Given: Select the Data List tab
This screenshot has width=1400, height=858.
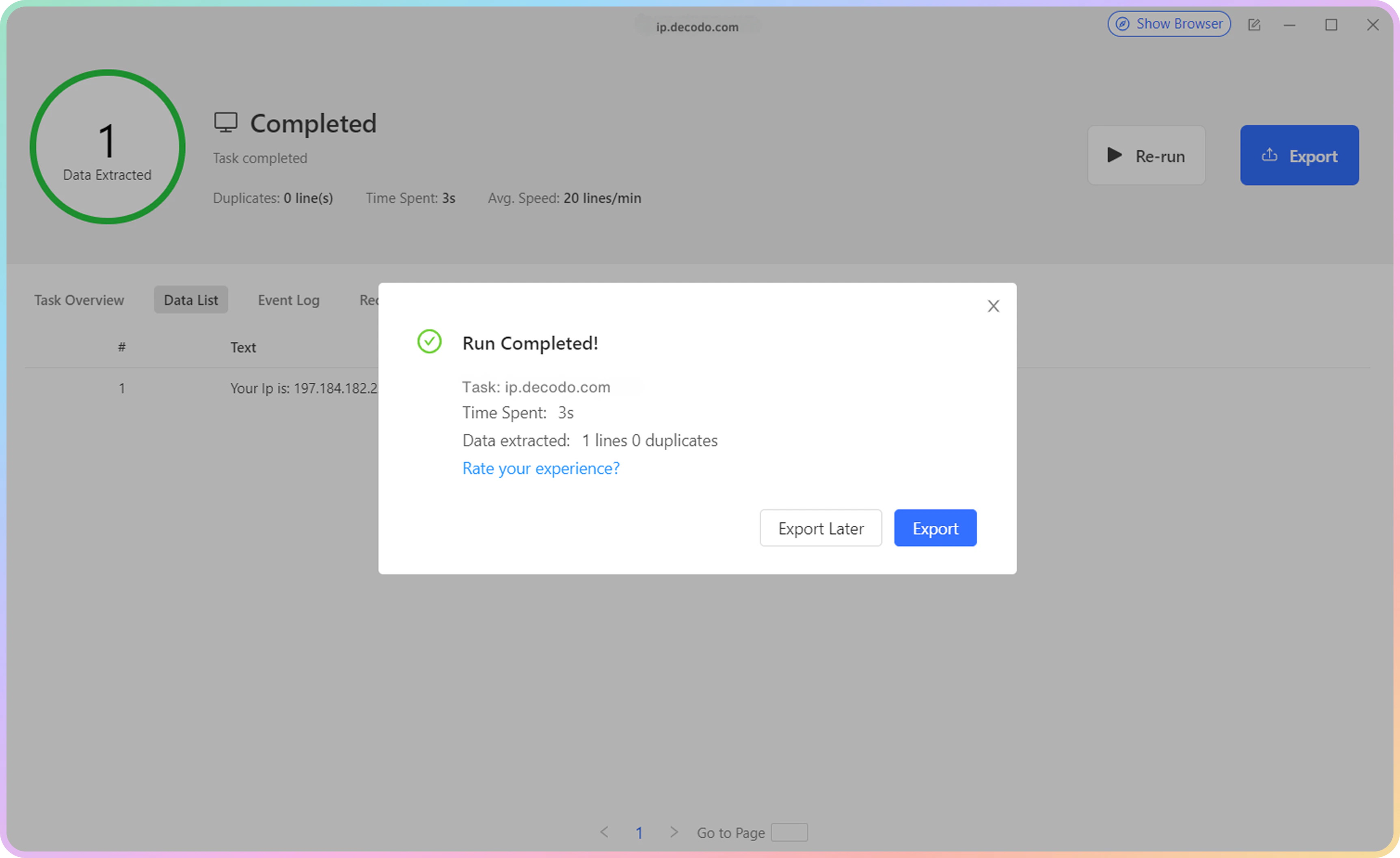Looking at the screenshot, I should coord(190,300).
